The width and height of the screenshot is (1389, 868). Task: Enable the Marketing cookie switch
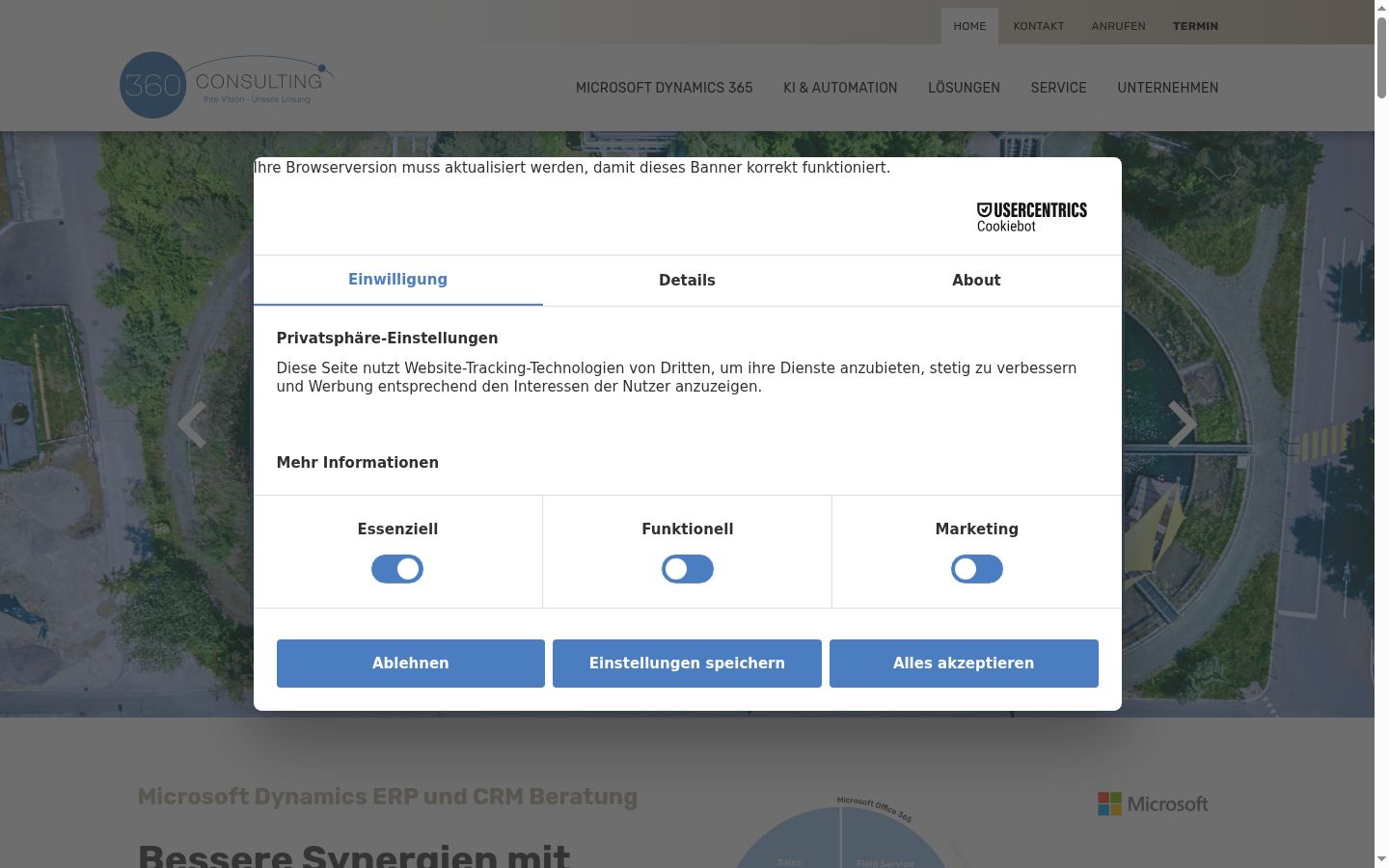point(976,569)
